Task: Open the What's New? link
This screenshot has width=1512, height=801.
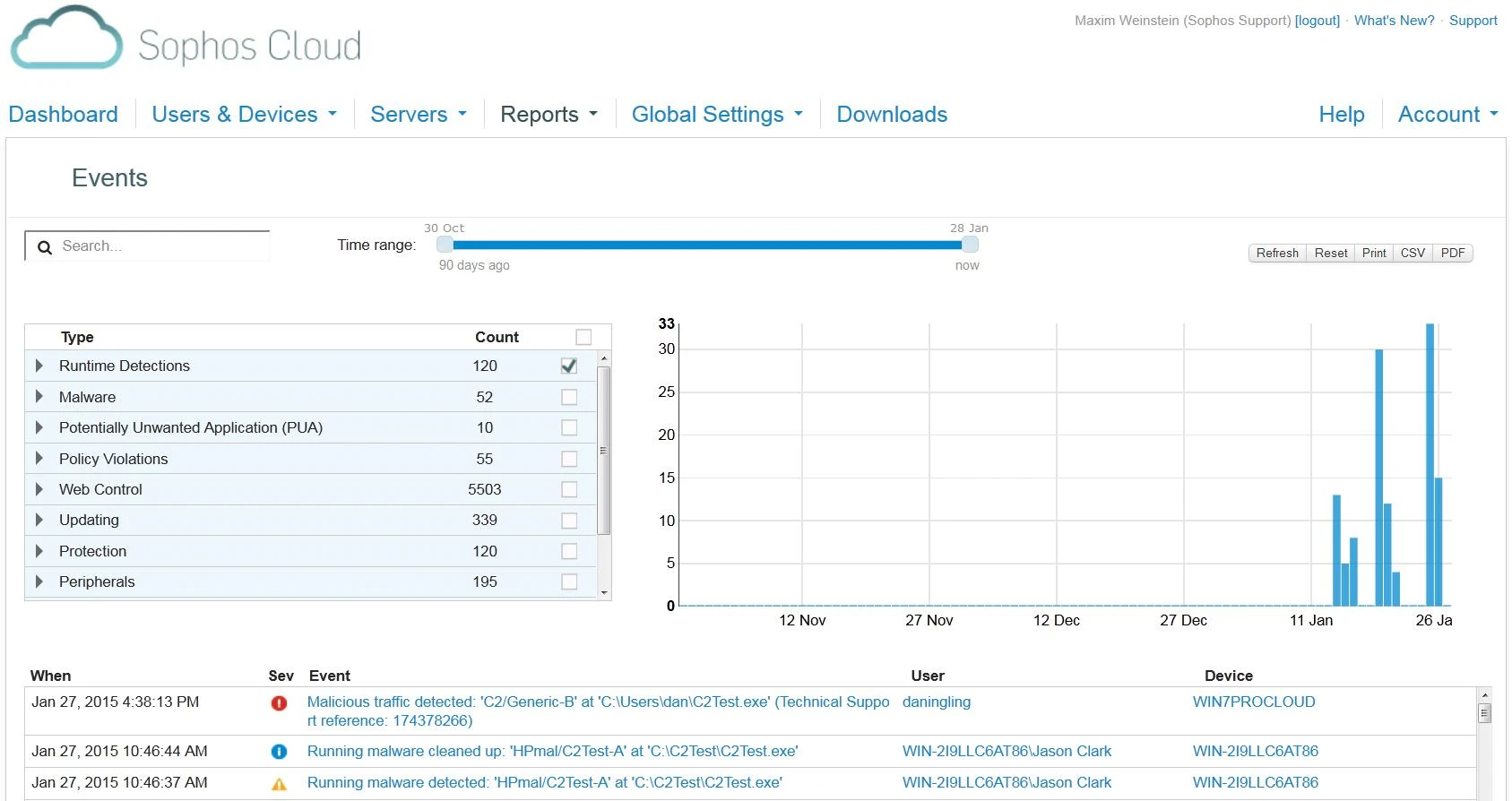Action: [1394, 21]
